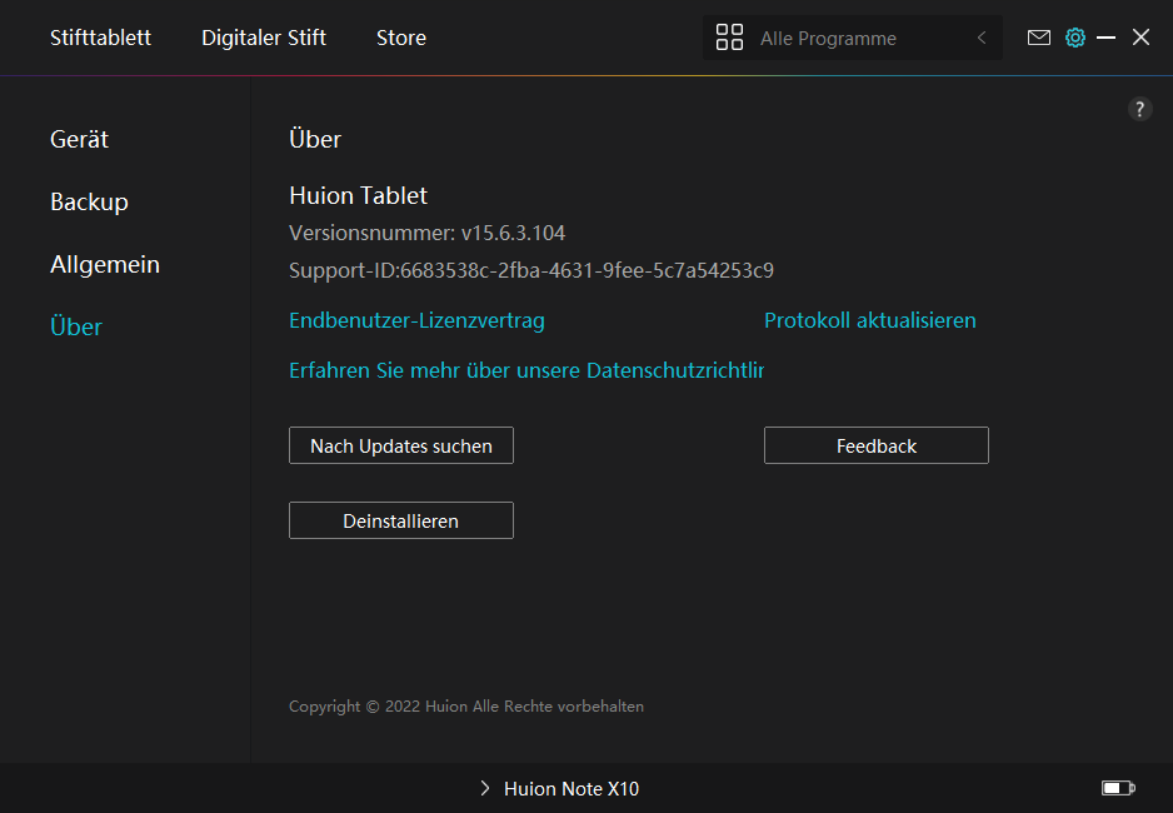This screenshot has width=1173, height=813.
Task: Open the Protokoll aktualisieren link
Action: coord(870,321)
